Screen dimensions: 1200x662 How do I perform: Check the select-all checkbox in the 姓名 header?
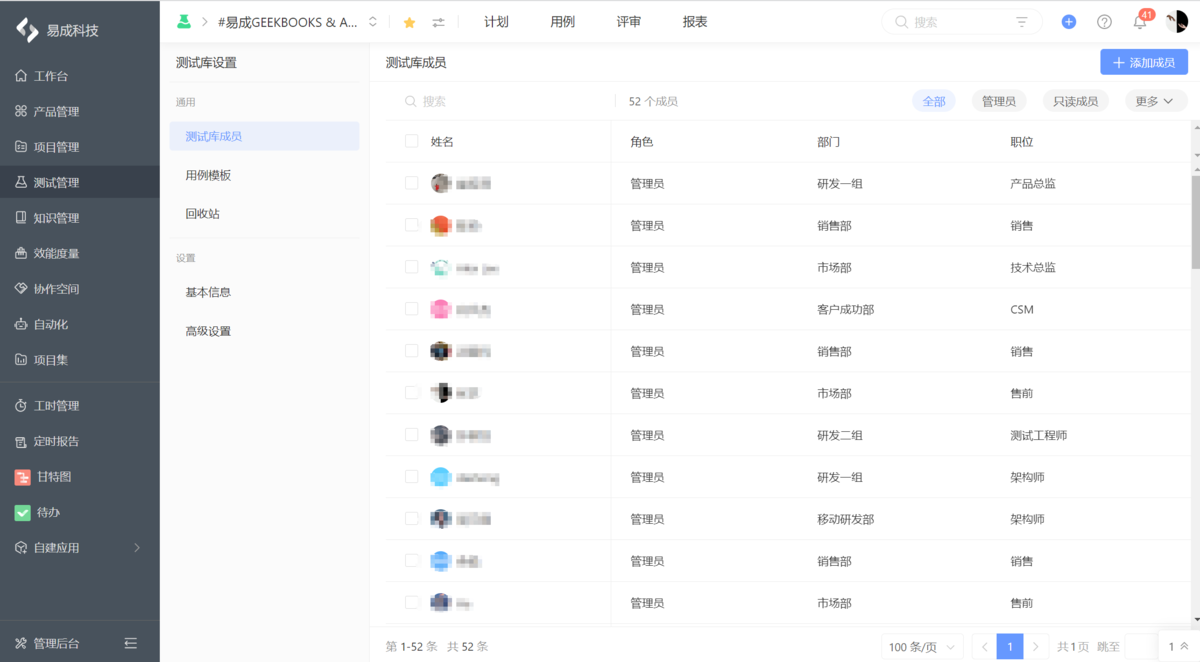tap(411, 141)
